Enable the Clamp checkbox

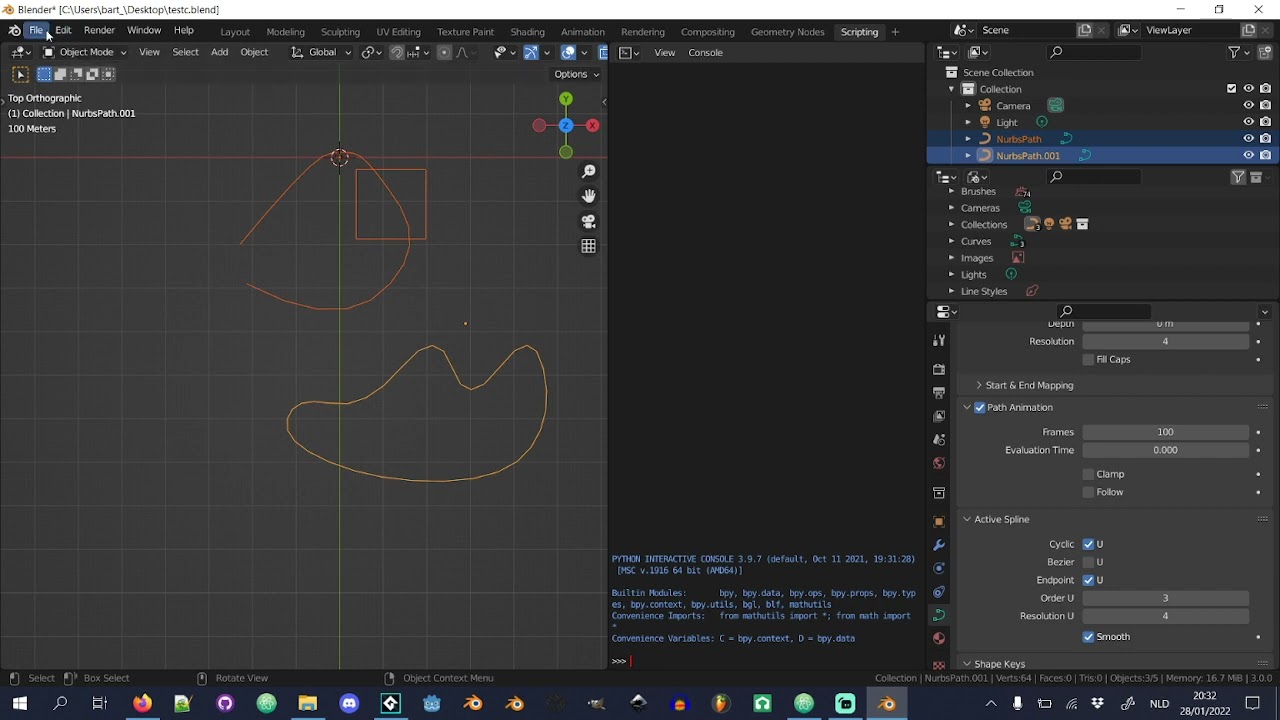[1088, 474]
